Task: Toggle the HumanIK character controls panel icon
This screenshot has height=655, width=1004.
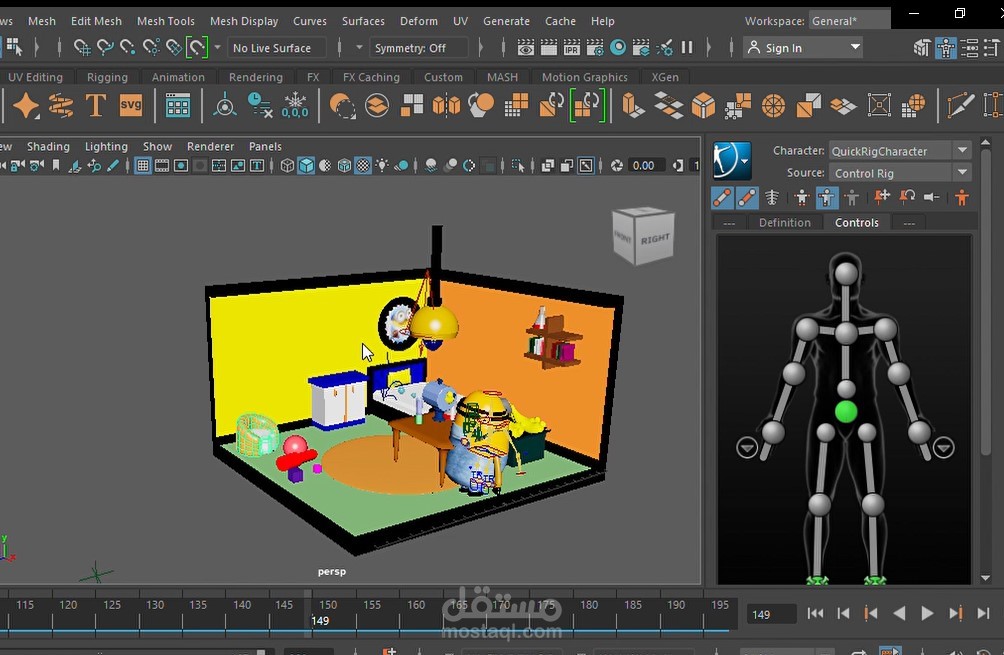Action: coord(946,48)
